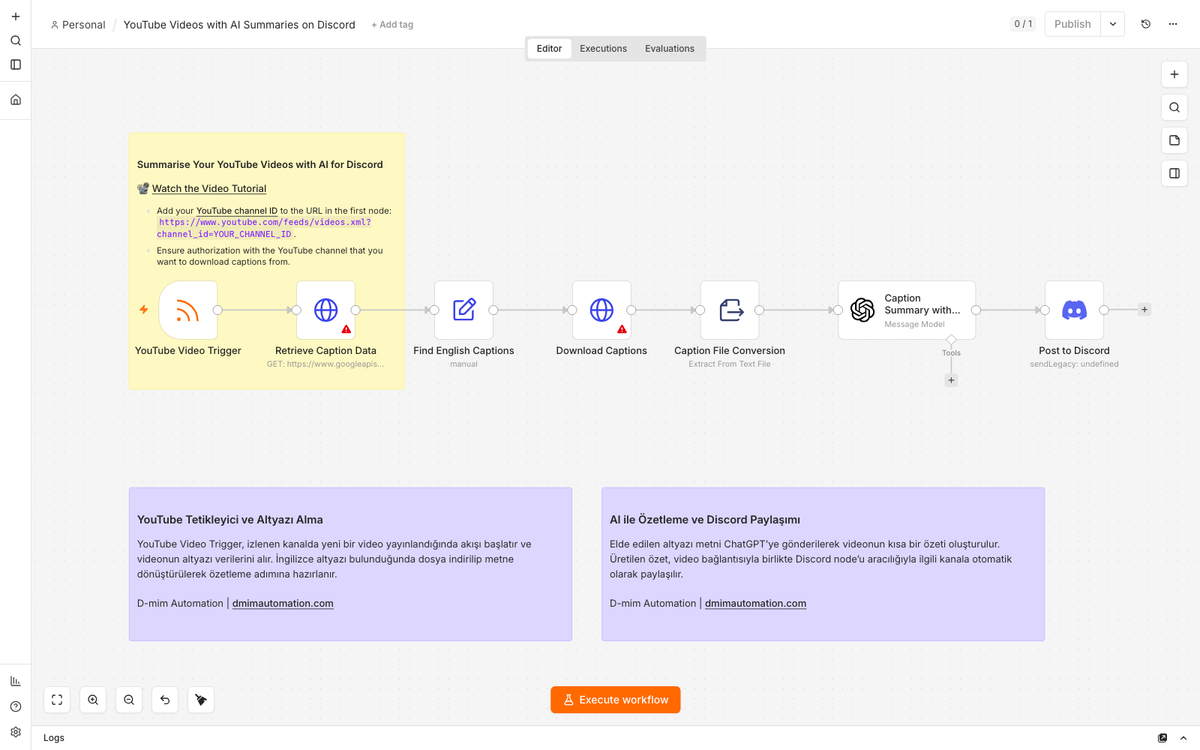The width and height of the screenshot is (1200, 750).
Task: Open dmimautomation.com link in left purple note
Action: tap(283, 603)
